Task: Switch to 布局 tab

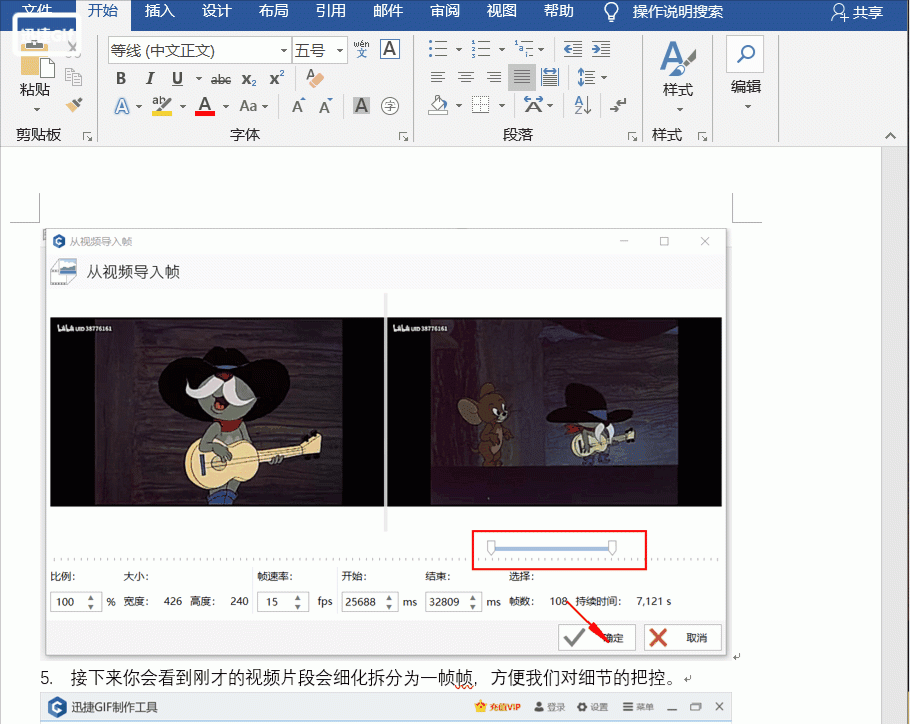Action: tap(273, 11)
